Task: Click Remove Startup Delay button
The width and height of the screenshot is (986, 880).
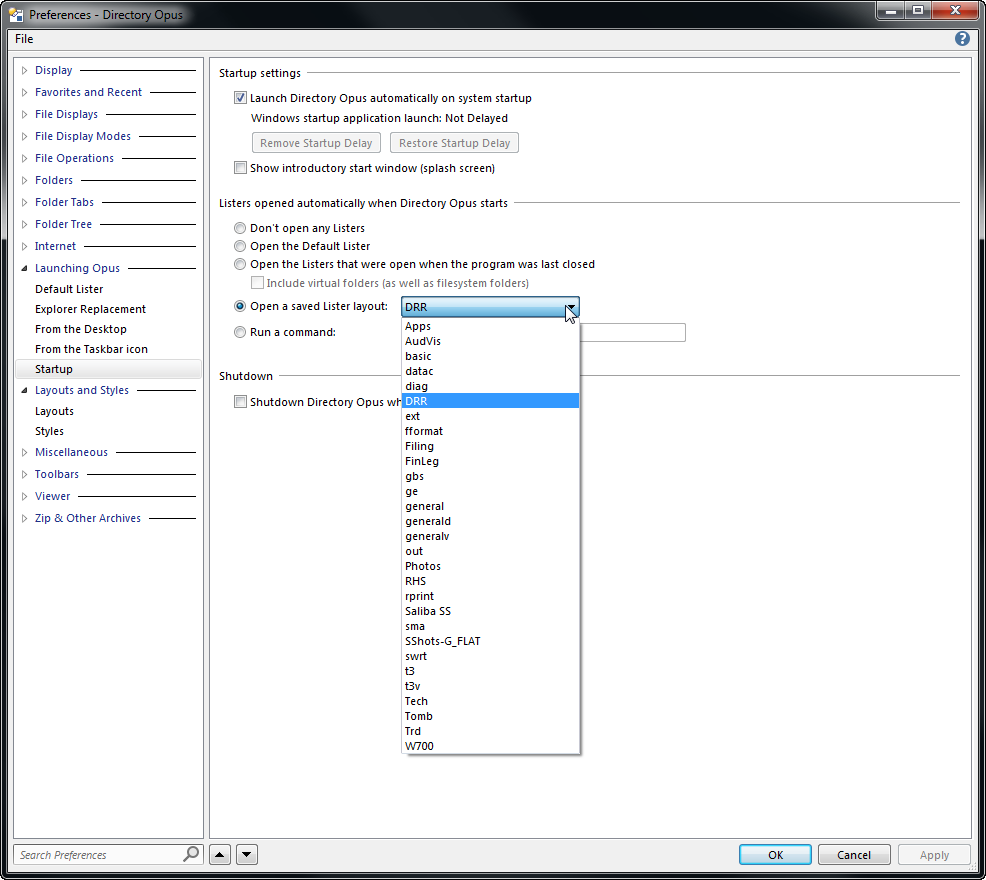Action: click(x=316, y=143)
